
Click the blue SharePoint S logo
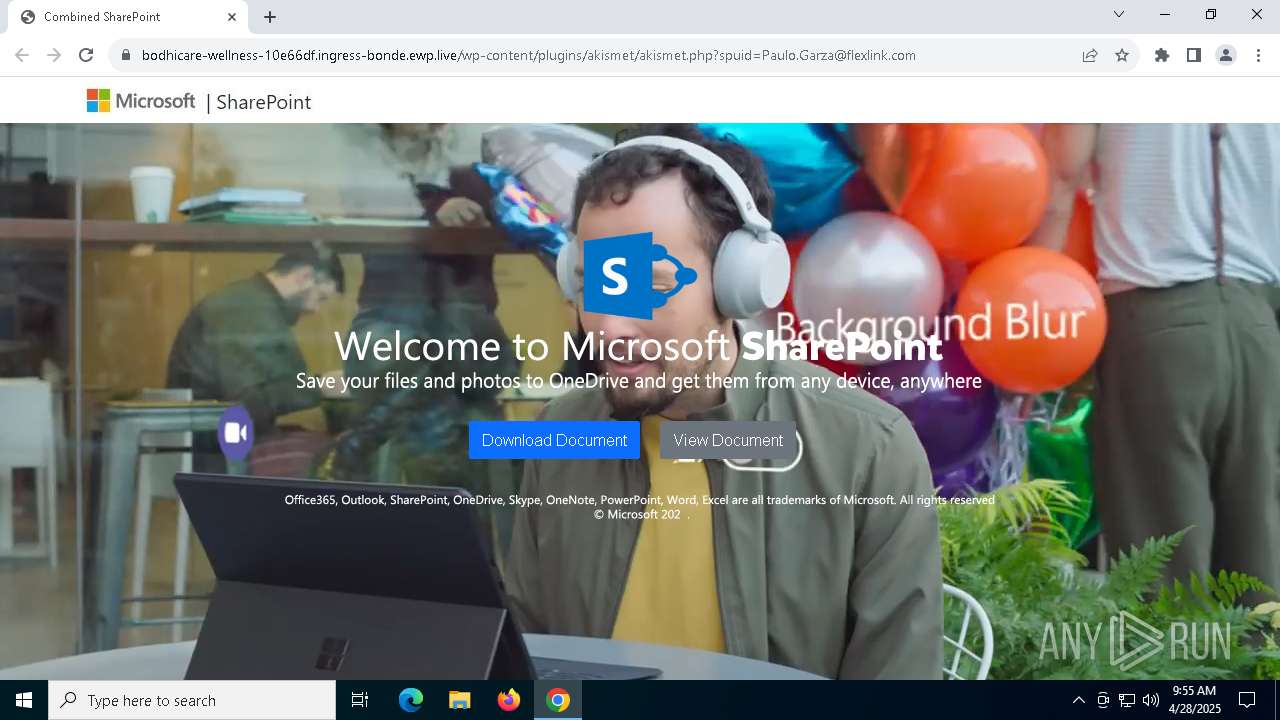coord(640,275)
